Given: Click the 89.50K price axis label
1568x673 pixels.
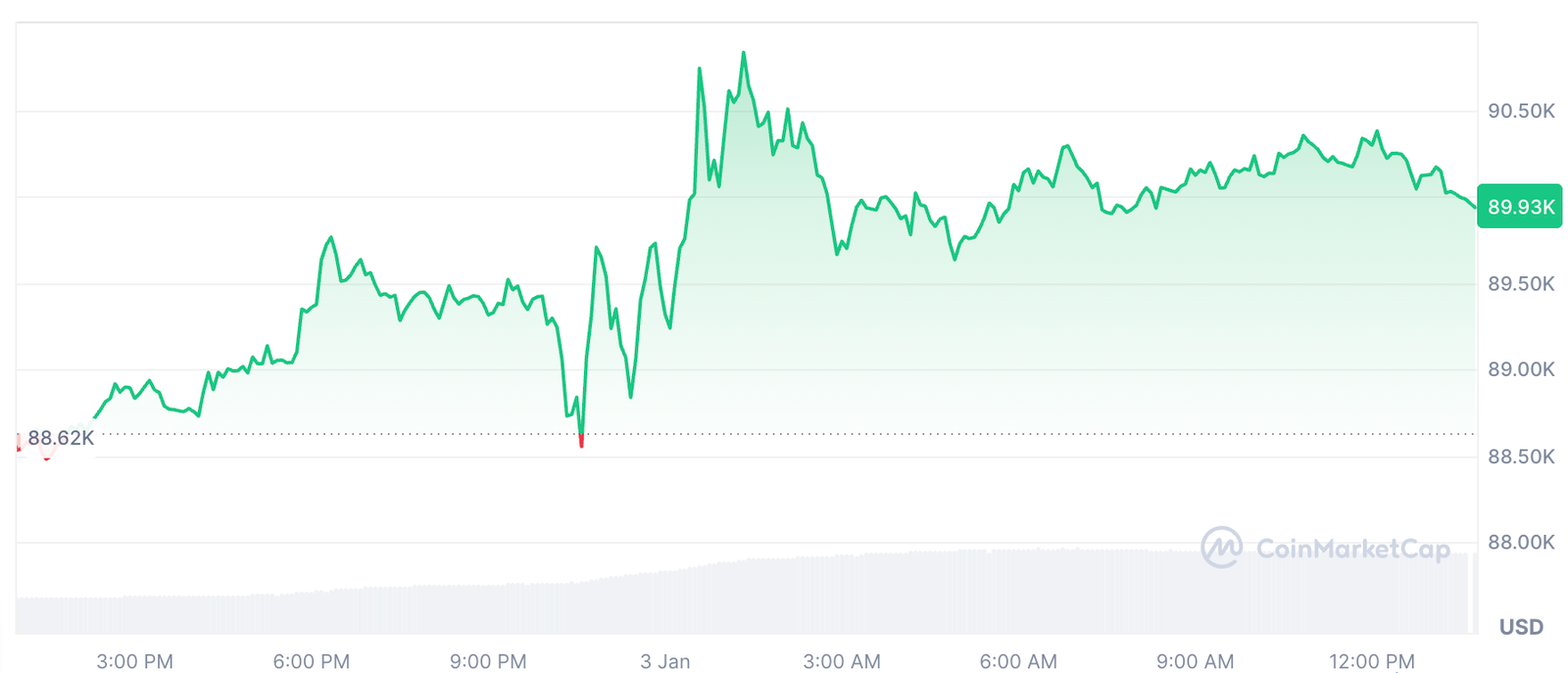Looking at the screenshot, I should click(x=1521, y=284).
